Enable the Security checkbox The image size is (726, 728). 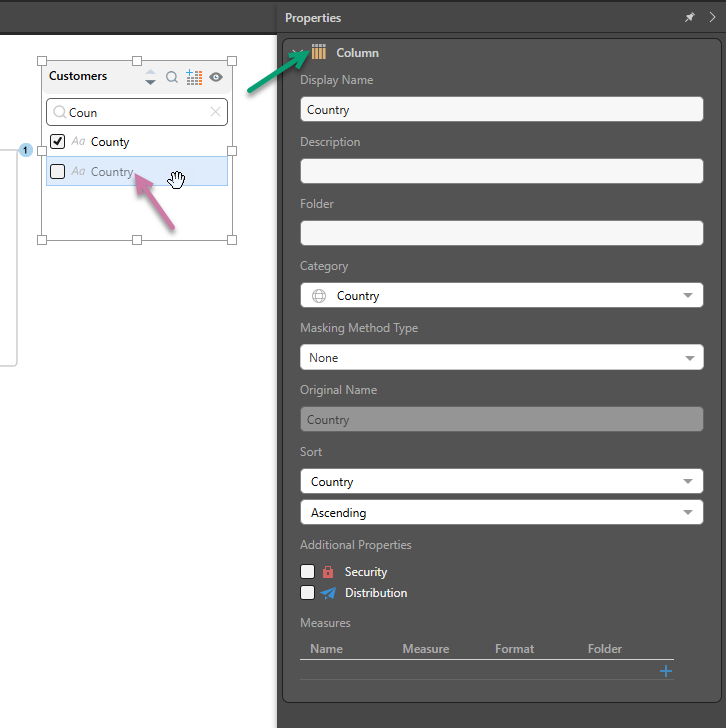coord(308,572)
